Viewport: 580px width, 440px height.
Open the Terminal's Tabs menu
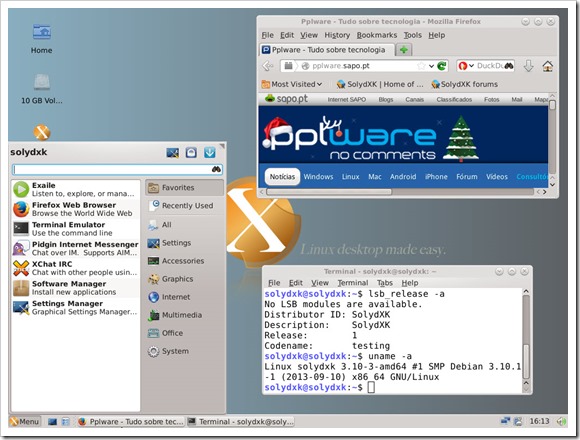click(x=385, y=283)
